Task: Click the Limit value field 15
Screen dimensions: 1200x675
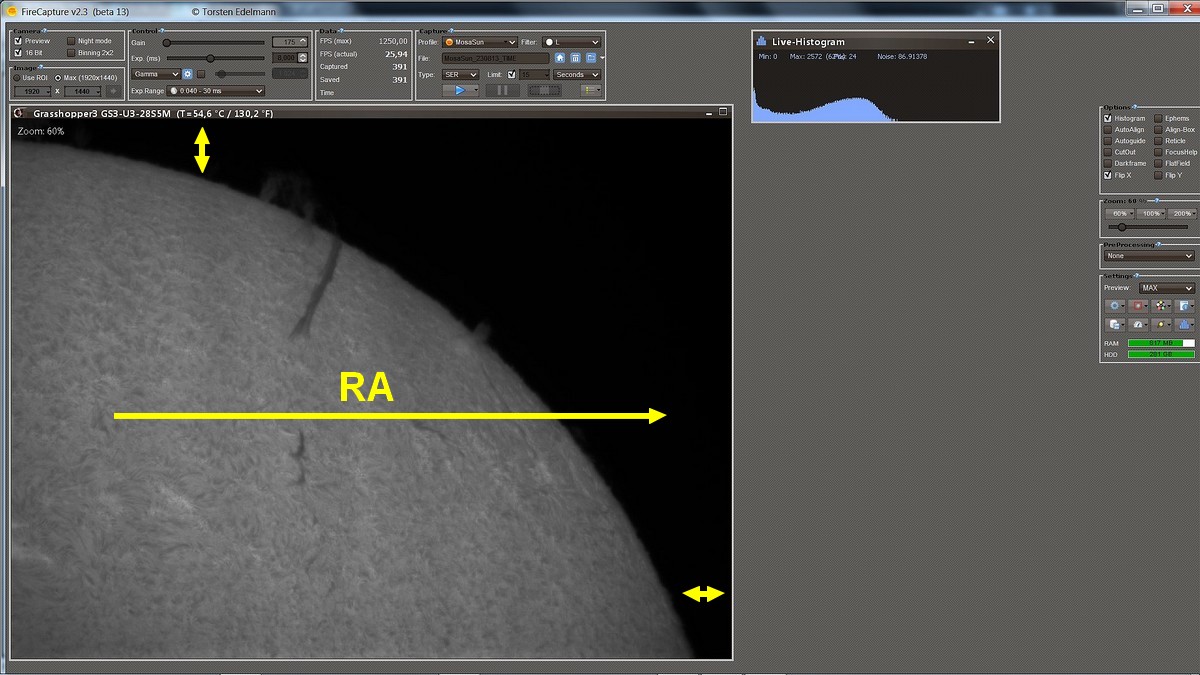Action: click(534, 74)
